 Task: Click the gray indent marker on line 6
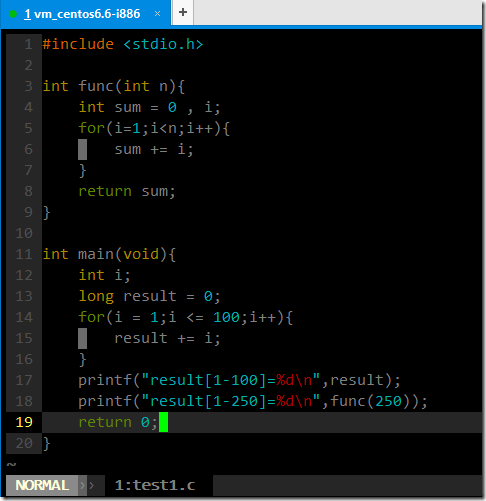82,149
